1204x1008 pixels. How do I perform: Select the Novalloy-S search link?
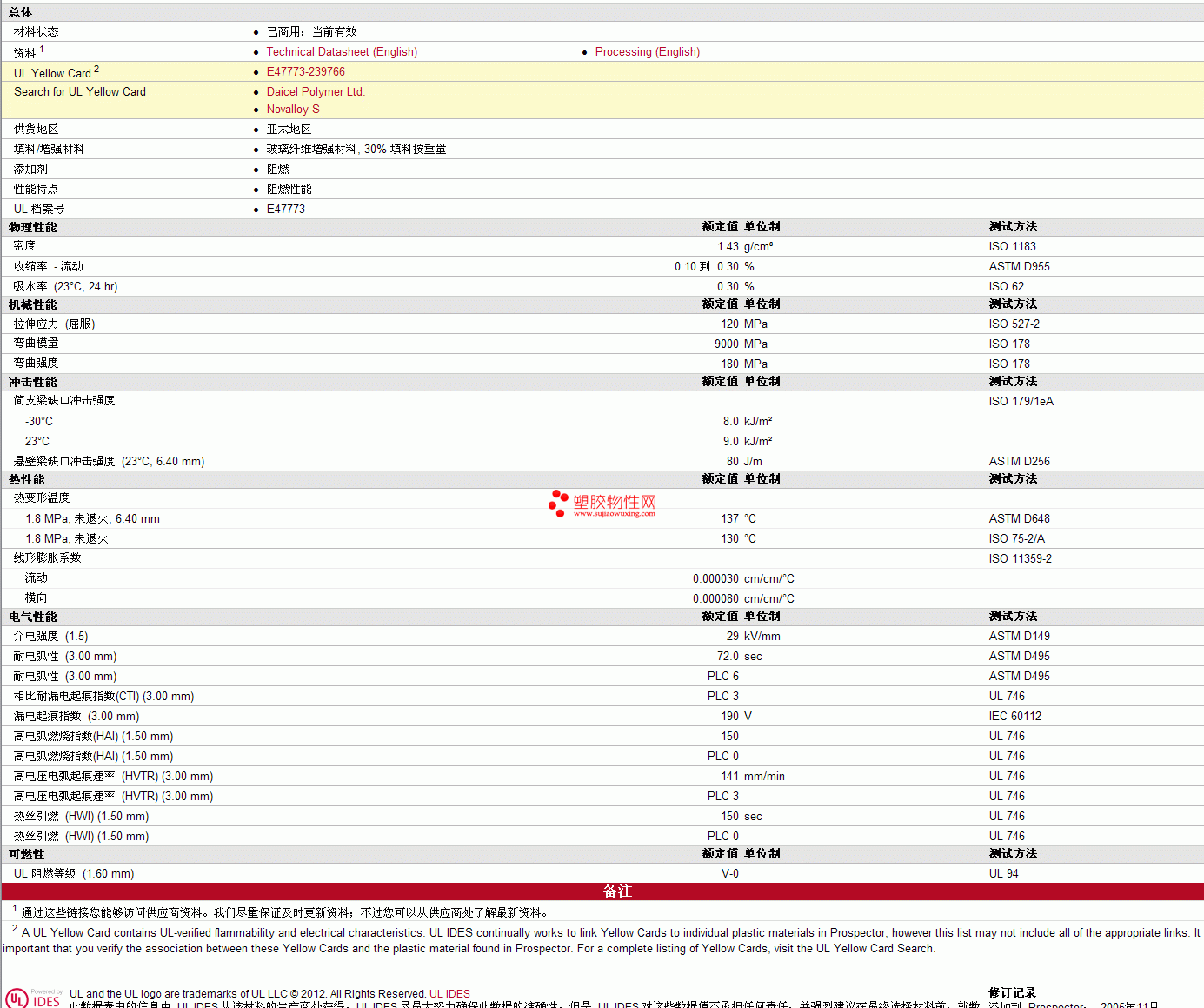coord(293,110)
